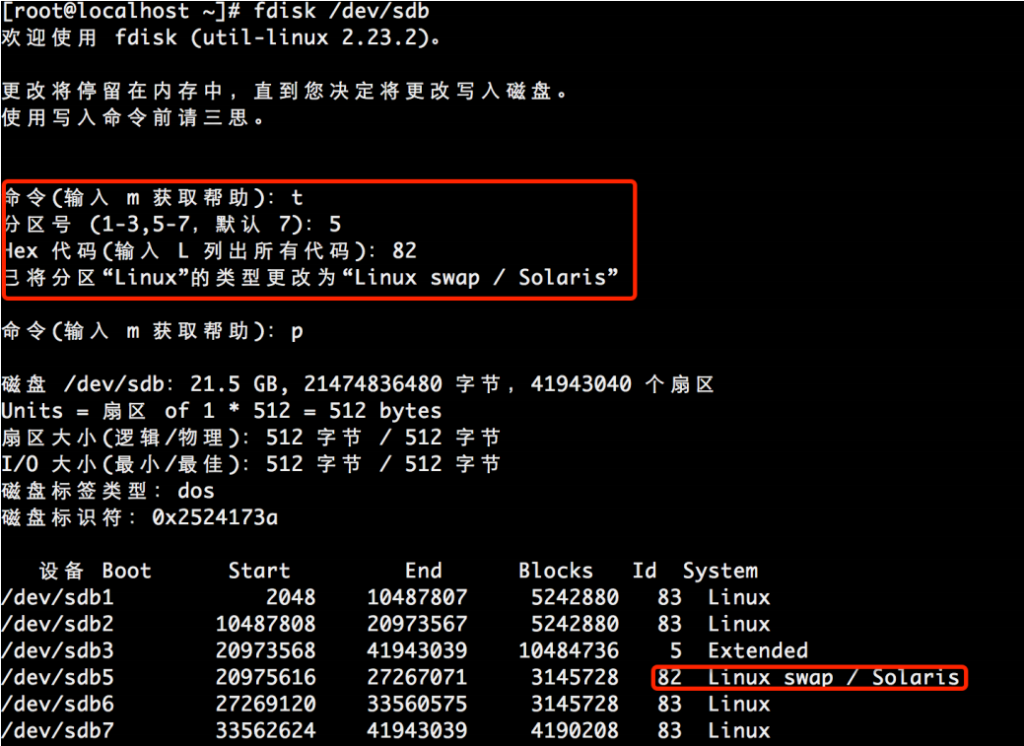Click the typed 'p' command entry
The height and width of the screenshot is (746, 1024).
point(297,331)
